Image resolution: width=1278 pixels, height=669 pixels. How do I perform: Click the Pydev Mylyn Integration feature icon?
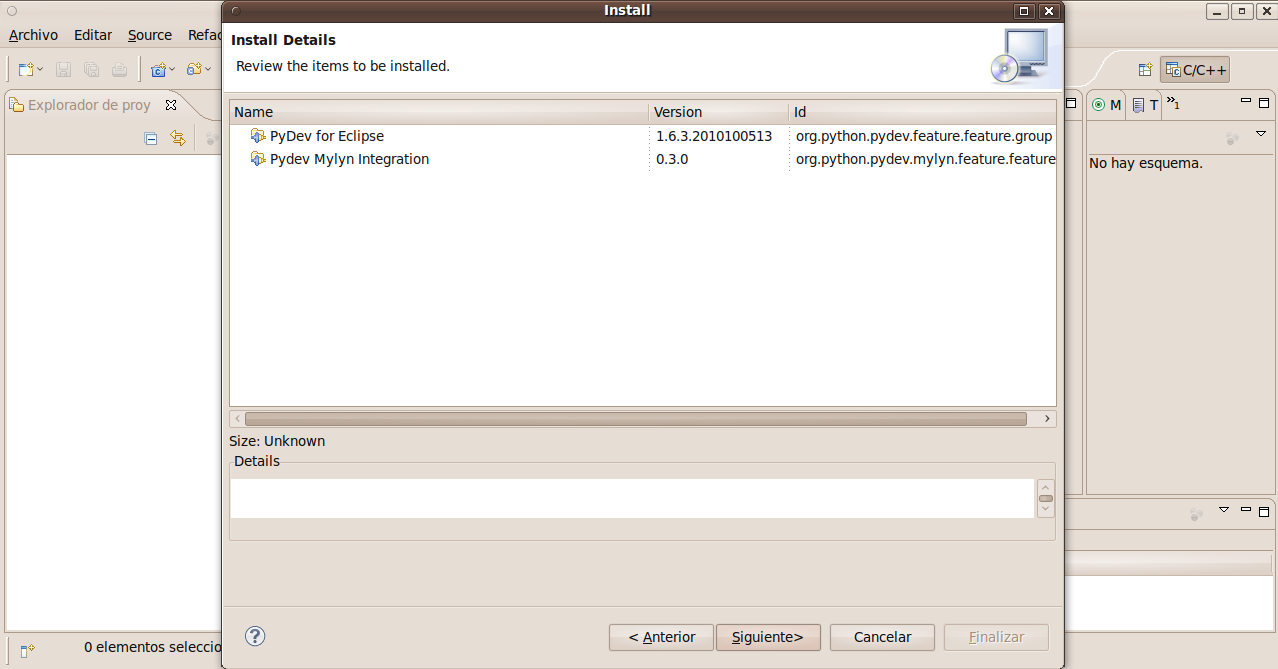[x=258, y=159]
